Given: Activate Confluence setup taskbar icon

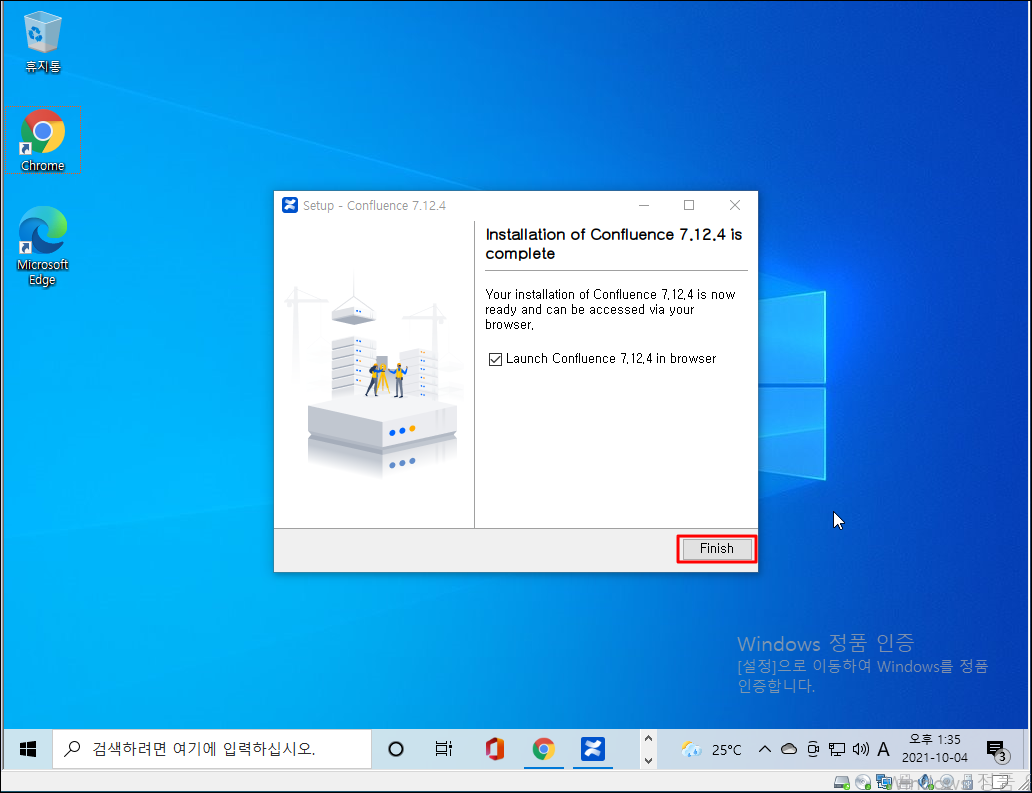Looking at the screenshot, I should point(592,749).
